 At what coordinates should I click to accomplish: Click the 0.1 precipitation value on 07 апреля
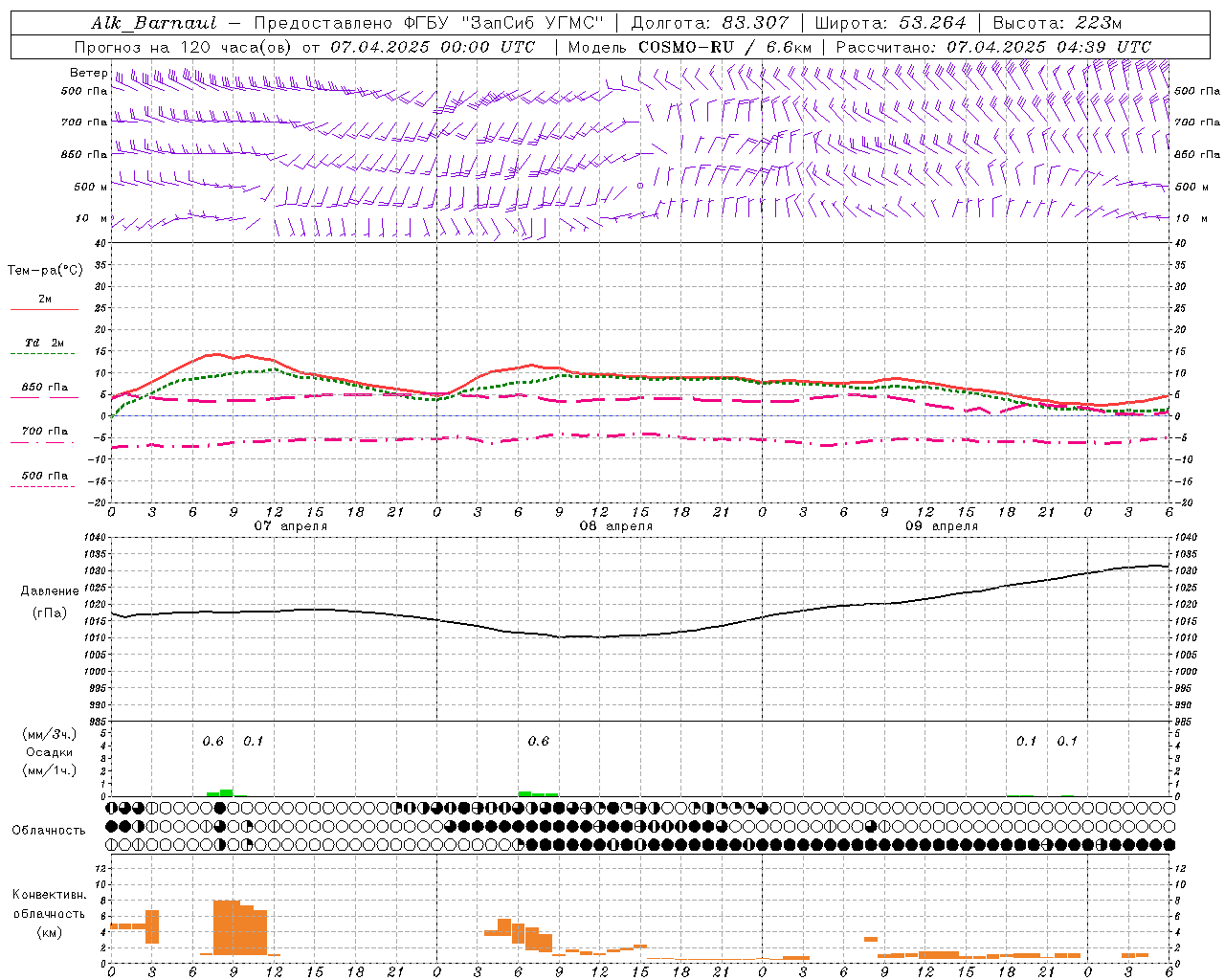tap(253, 742)
